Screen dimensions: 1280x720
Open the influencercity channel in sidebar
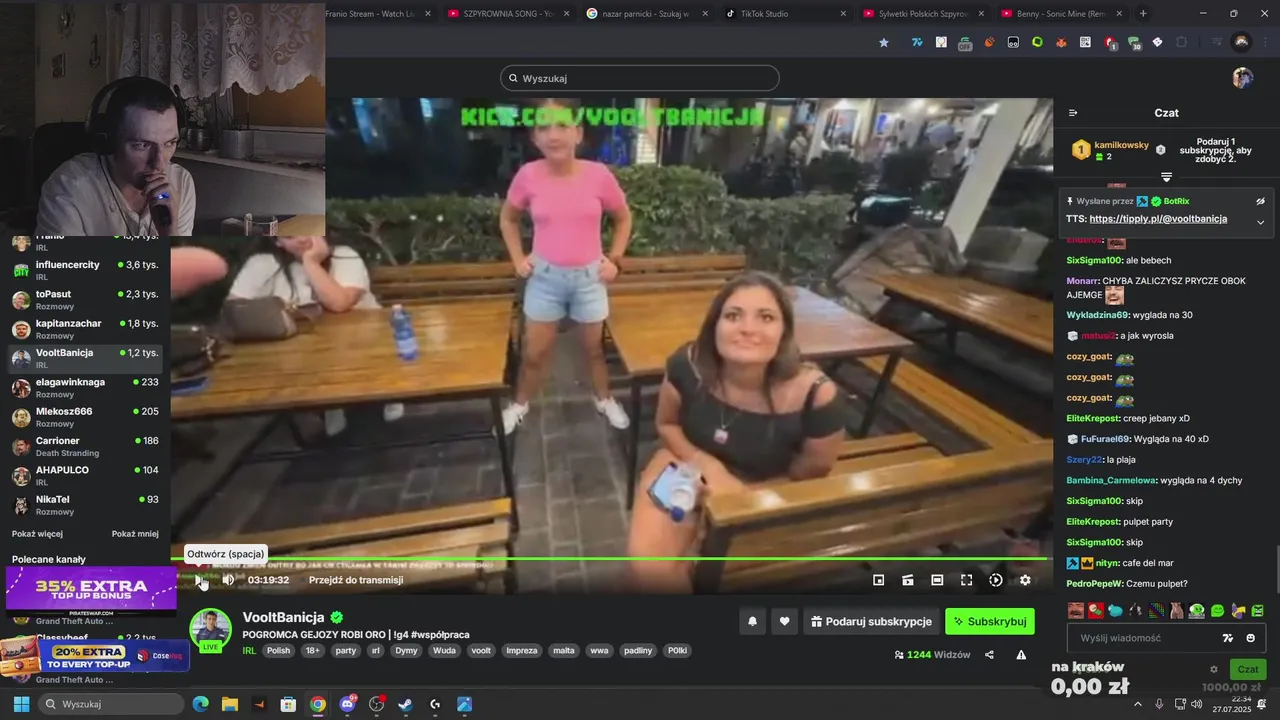tap(85, 270)
